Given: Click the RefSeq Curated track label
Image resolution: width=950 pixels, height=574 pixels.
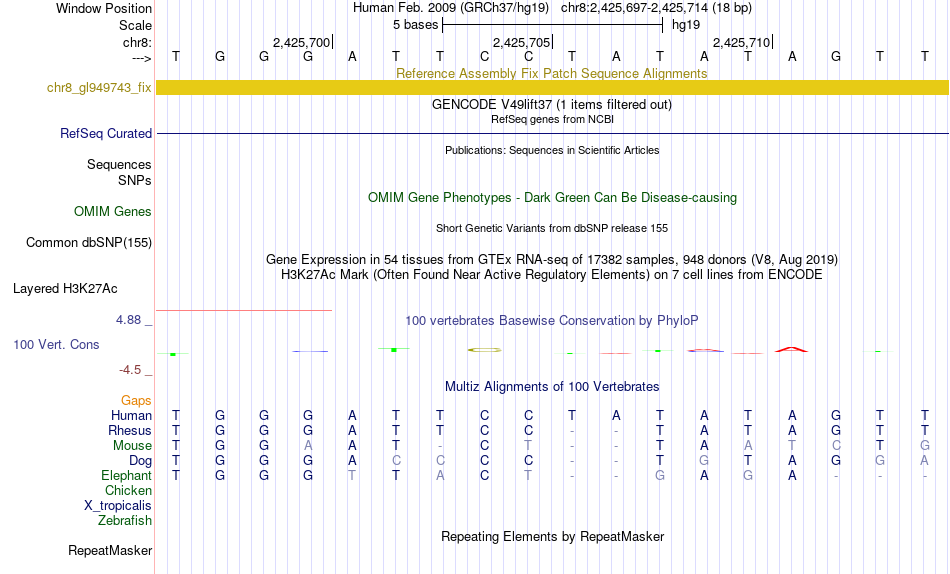Looking at the screenshot, I should point(105,133).
